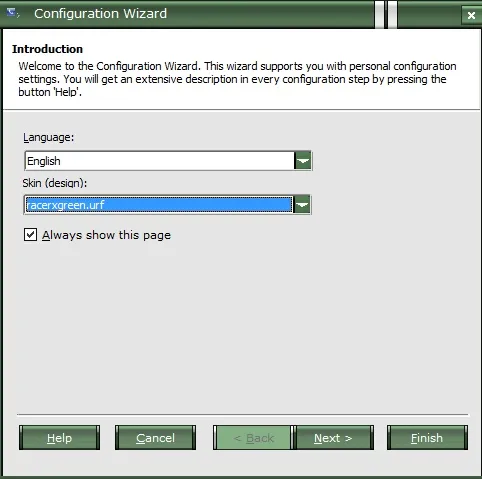
Task: Click the Skin (design) label
Action: coord(55,183)
